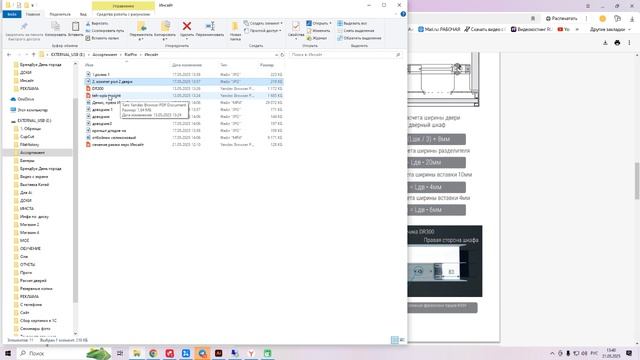Screen dimensions: 640x360
Task: Open the recent locations dropdown arrow
Action: click(27, 54)
